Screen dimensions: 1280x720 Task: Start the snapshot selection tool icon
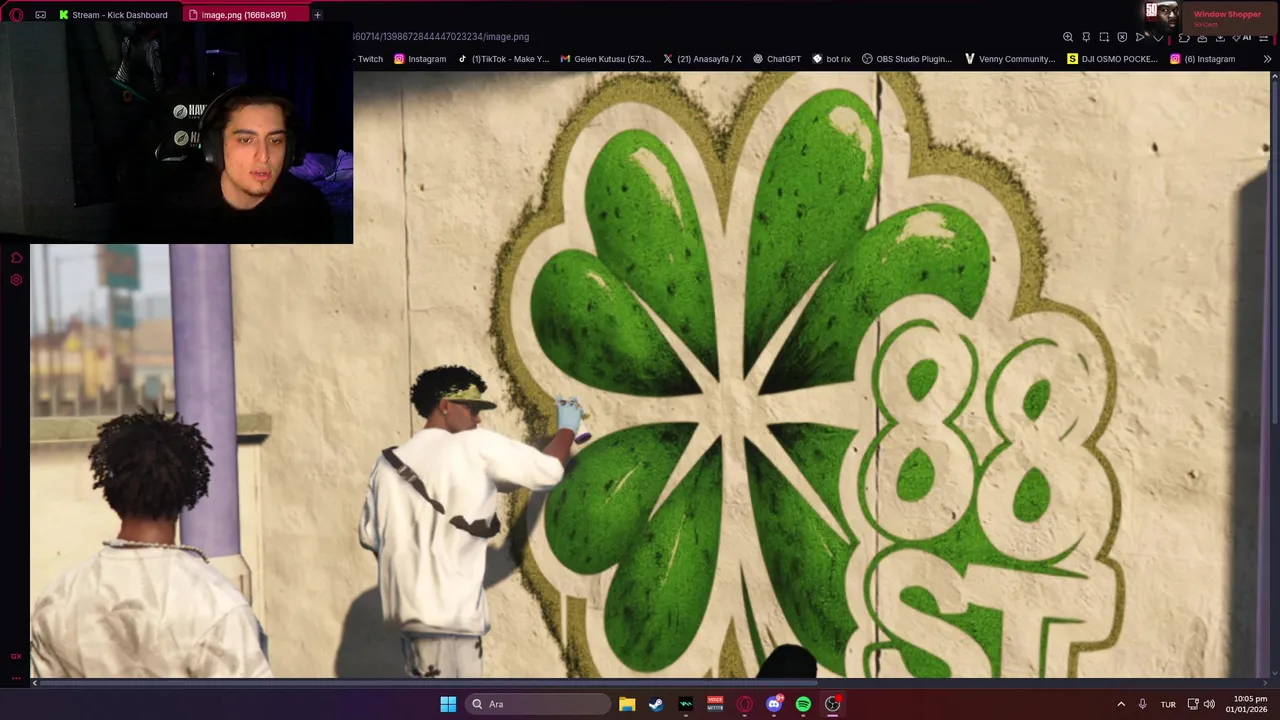coord(1104,37)
